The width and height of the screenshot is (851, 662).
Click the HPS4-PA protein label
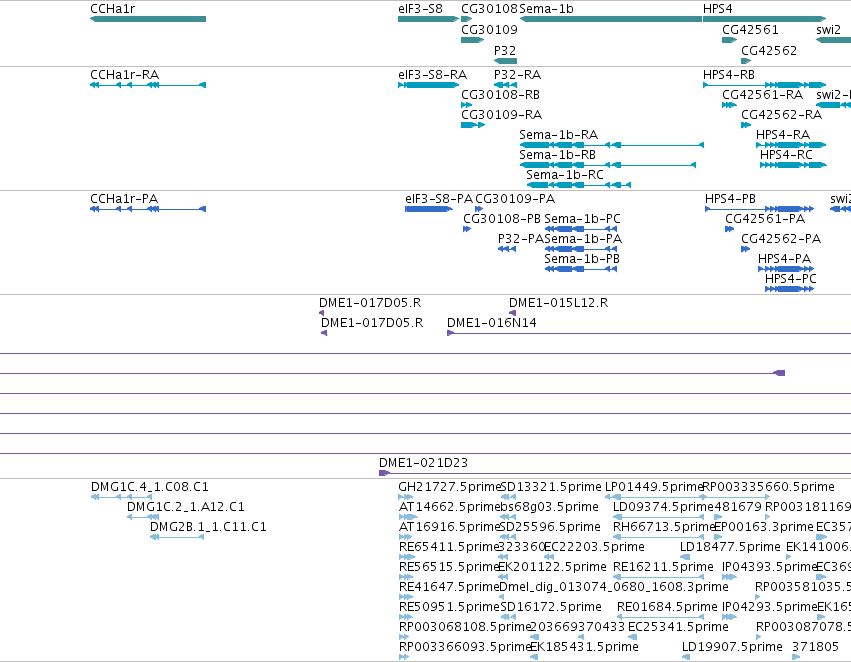pos(784,259)
